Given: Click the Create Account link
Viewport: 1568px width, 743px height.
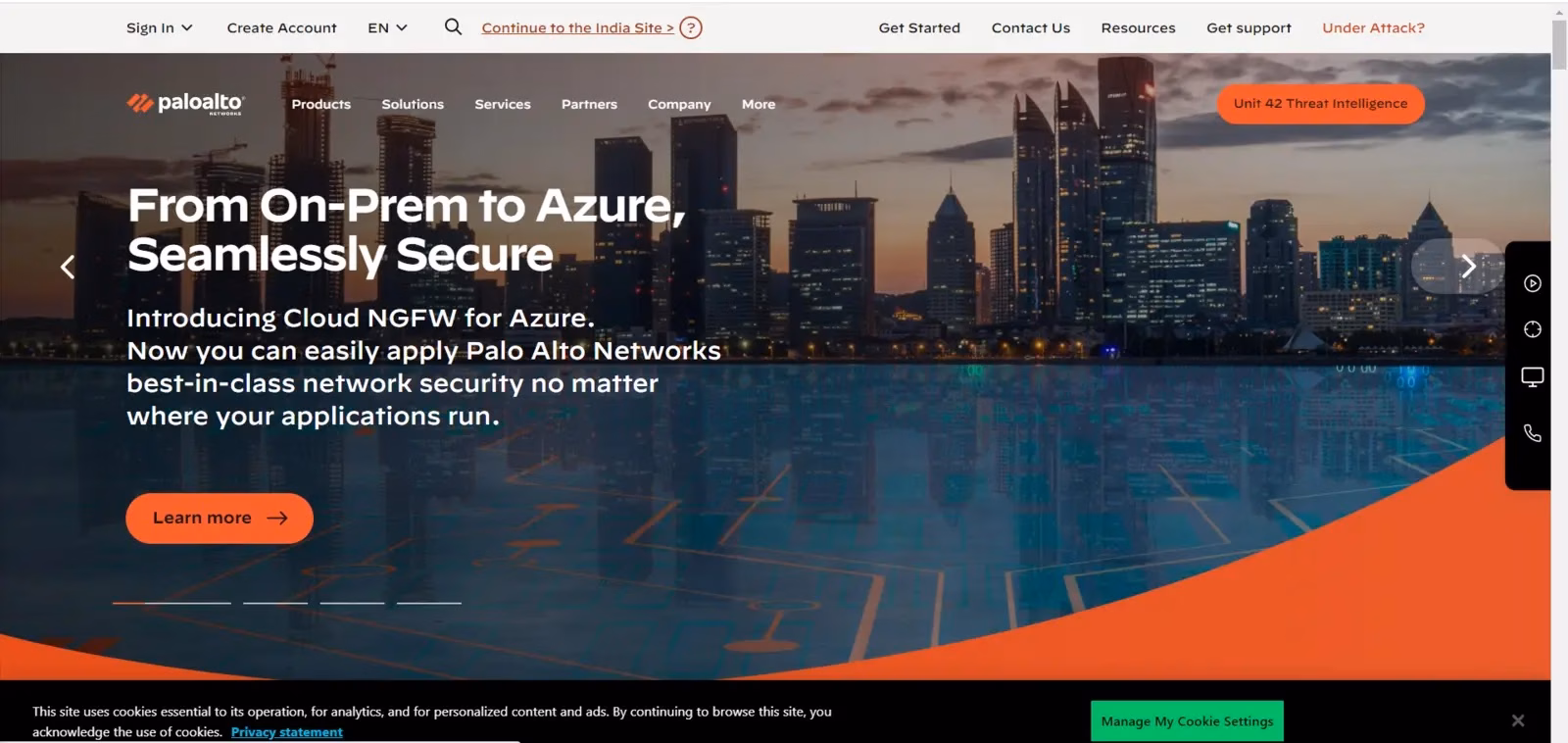Looking at the screenshot, I should tap(282, 27).
